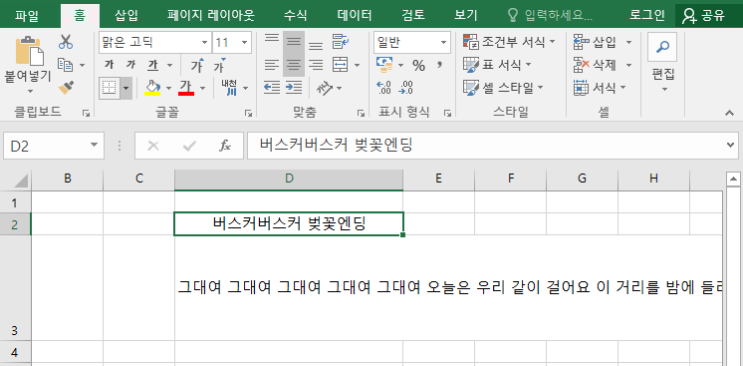Viewport: 743px width, 366px height.
Task: Switch to Formulas (수식) tab
Action: [295, 15]
